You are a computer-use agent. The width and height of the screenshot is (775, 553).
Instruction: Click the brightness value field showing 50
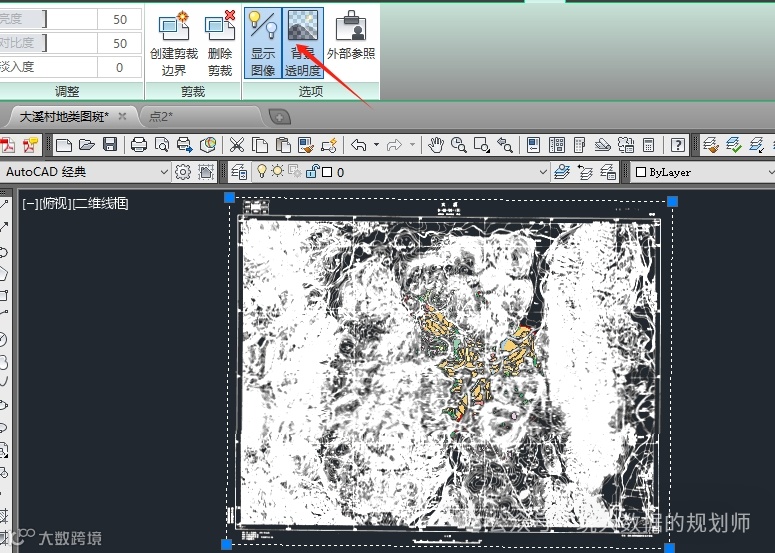[x=120, y=19]
